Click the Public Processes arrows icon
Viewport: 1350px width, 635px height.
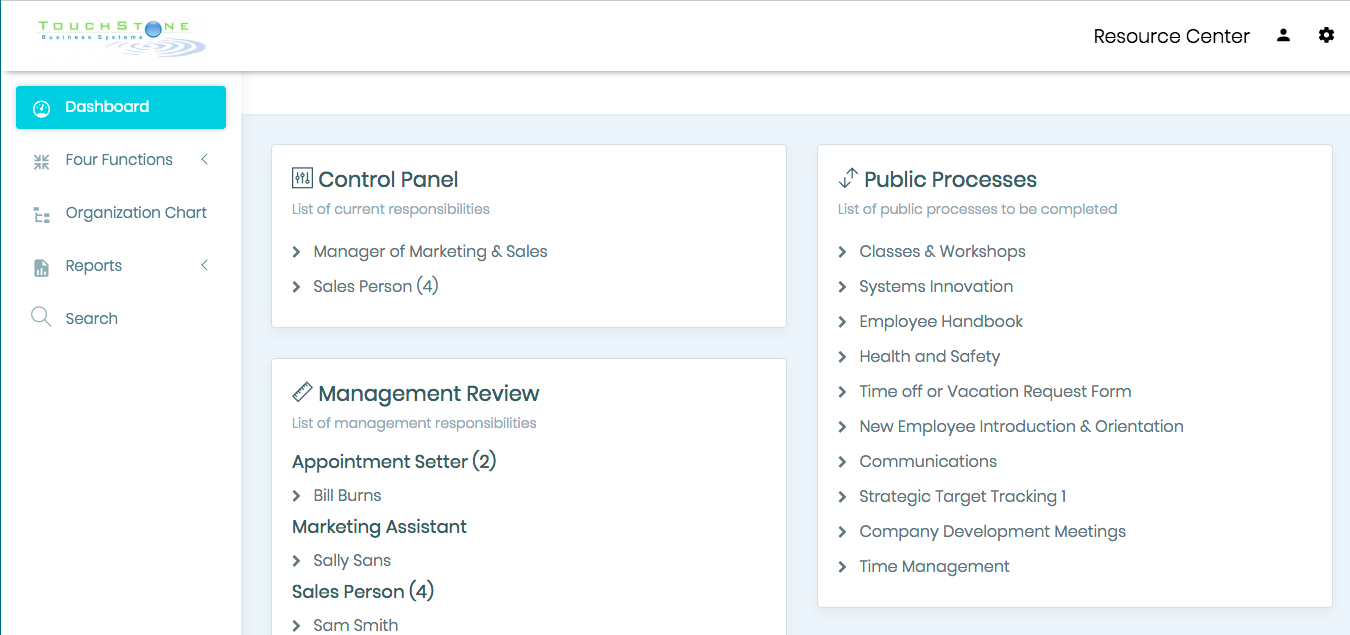point(848,178)
